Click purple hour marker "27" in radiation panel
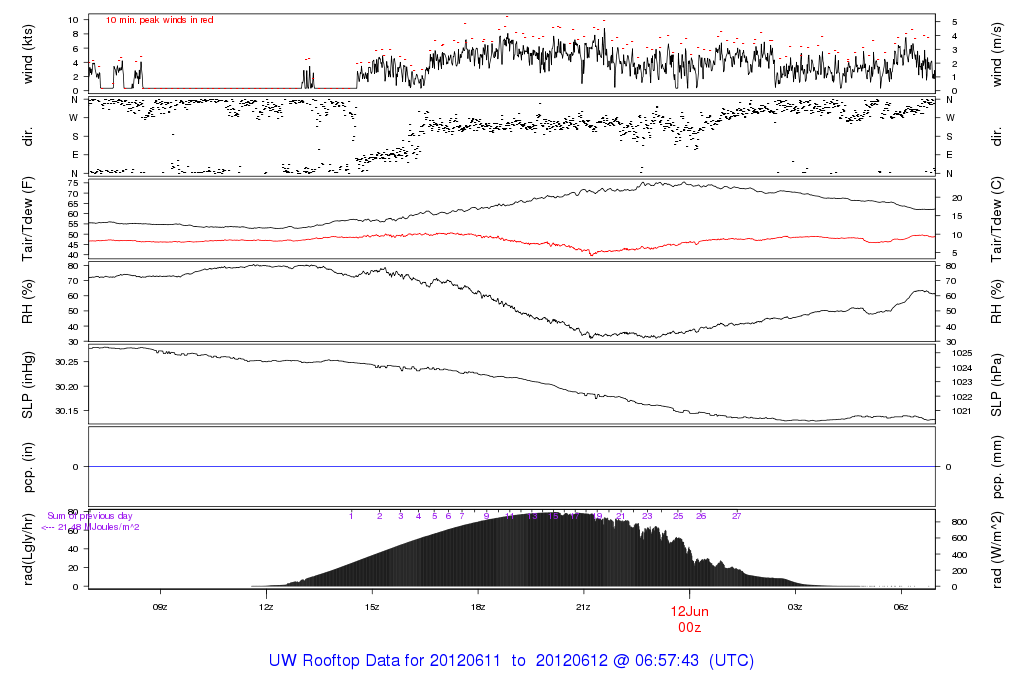The height and width of the screenshot is (700, 1024). pos(737,516)
